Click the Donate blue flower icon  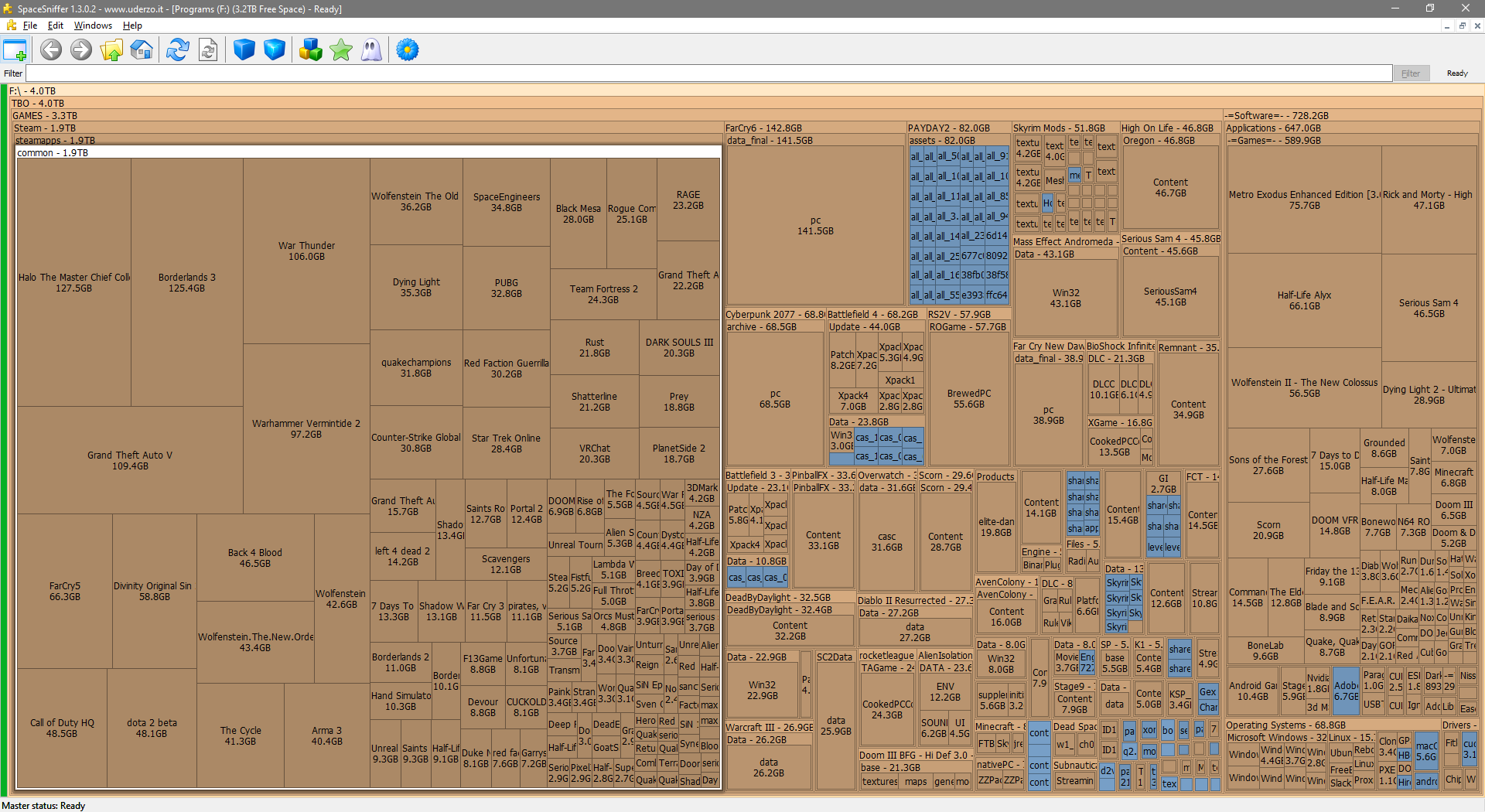408,50
